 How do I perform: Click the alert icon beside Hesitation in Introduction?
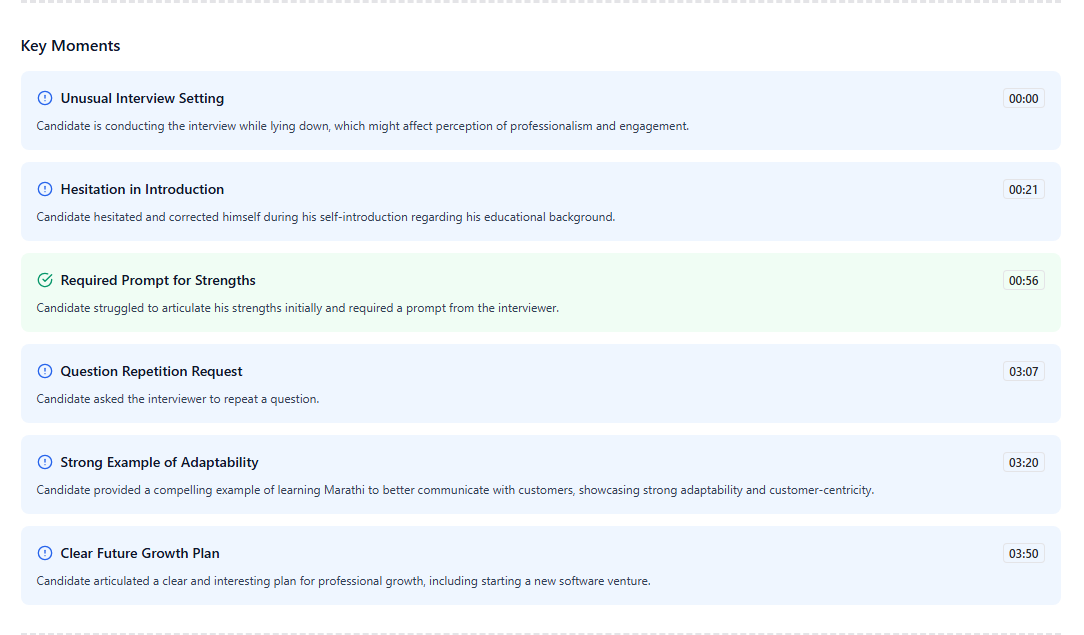pos(44,189)
